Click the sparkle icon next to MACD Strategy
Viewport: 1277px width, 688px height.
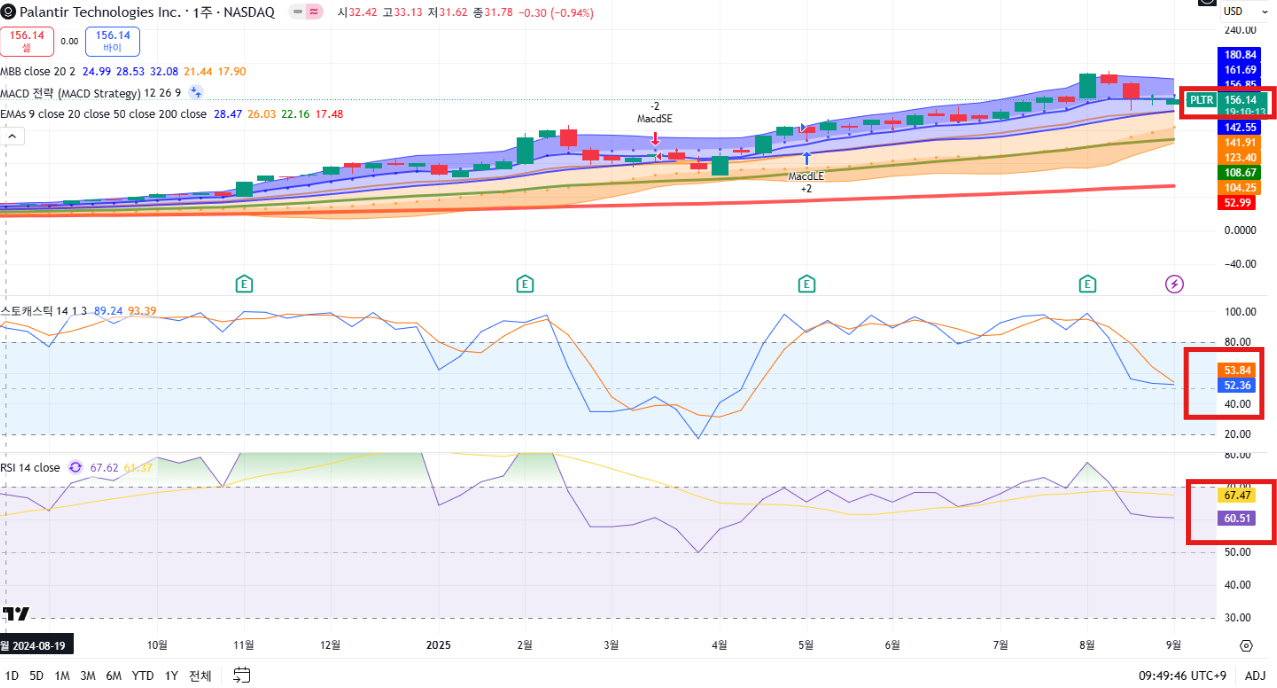pos(196,92)
